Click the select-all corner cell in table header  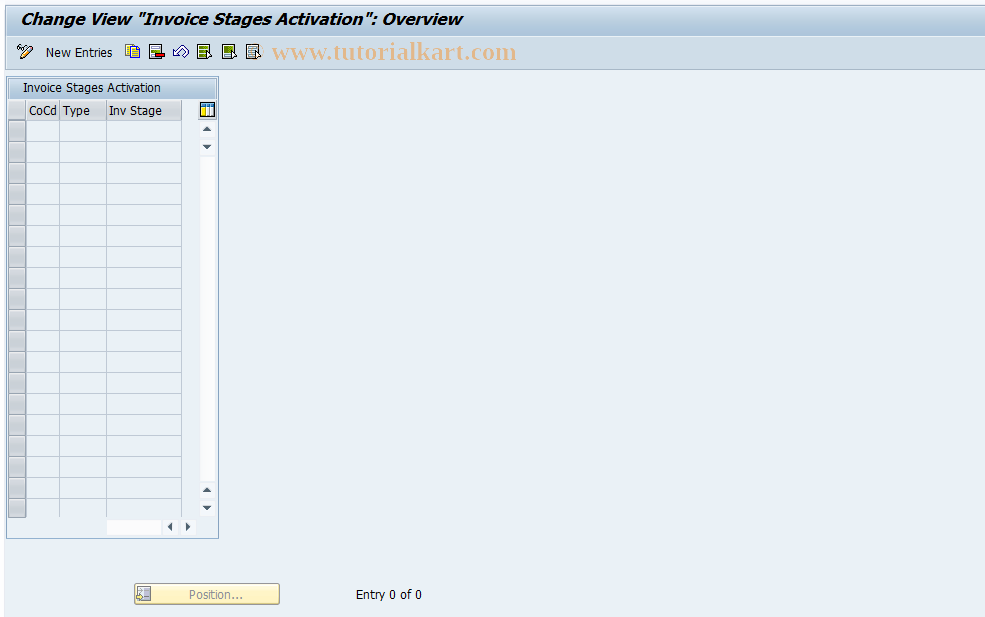(x=17, y=111)
